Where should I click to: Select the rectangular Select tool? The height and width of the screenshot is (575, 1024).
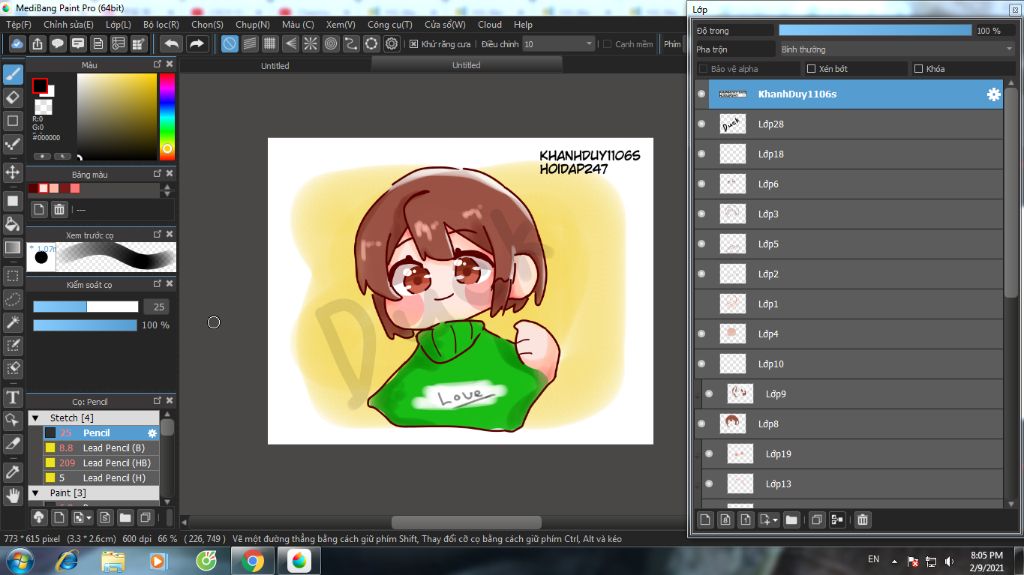12,276
